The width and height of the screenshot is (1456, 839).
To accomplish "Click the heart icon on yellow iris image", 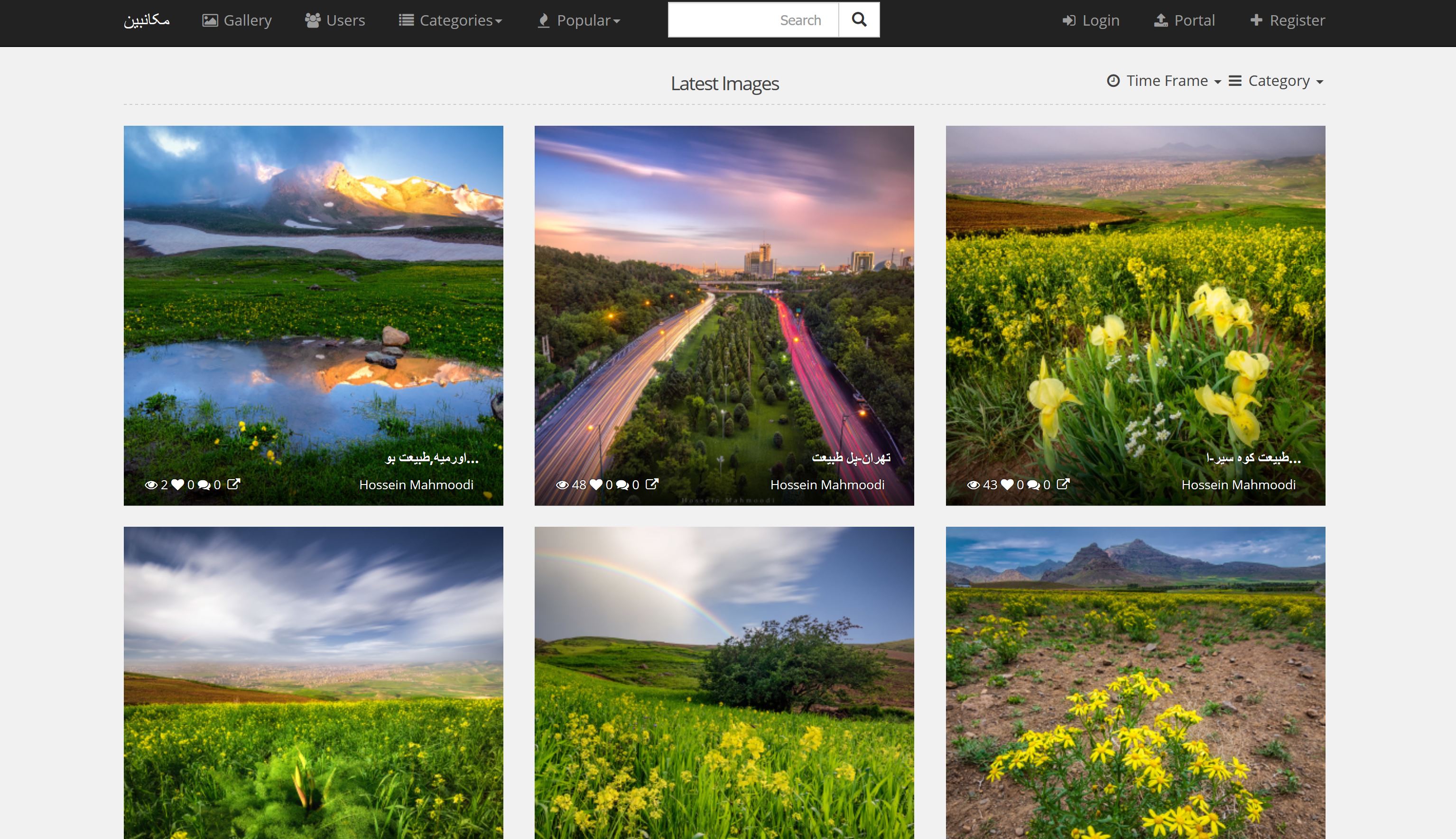I will click(x=1007, y=485).
